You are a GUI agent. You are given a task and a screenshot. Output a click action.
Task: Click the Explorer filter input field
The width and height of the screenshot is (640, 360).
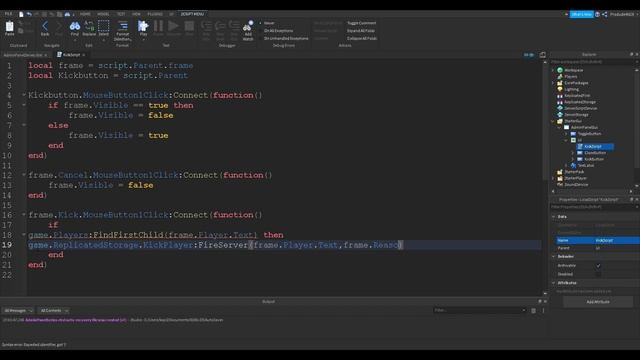[x=593, y=62]
